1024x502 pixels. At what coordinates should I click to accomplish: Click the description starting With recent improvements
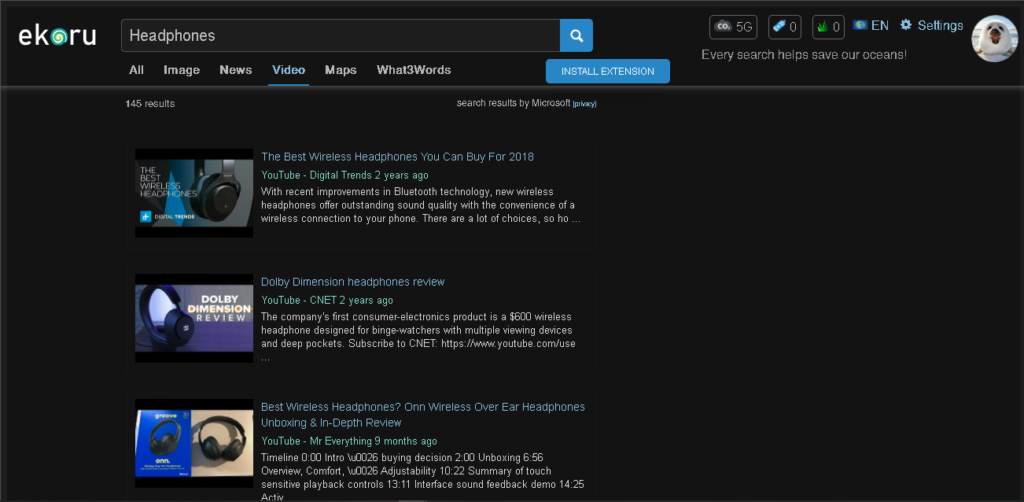pos(421,205)
